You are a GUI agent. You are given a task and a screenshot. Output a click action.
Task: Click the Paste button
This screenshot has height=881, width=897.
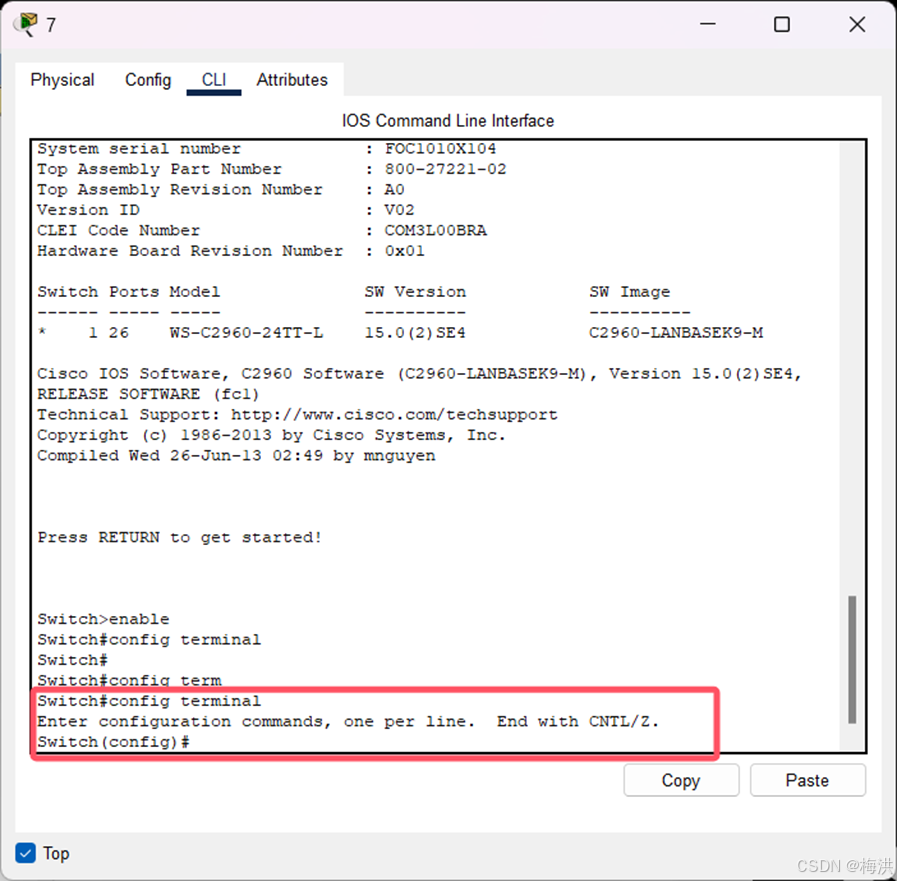coord(807,780)
